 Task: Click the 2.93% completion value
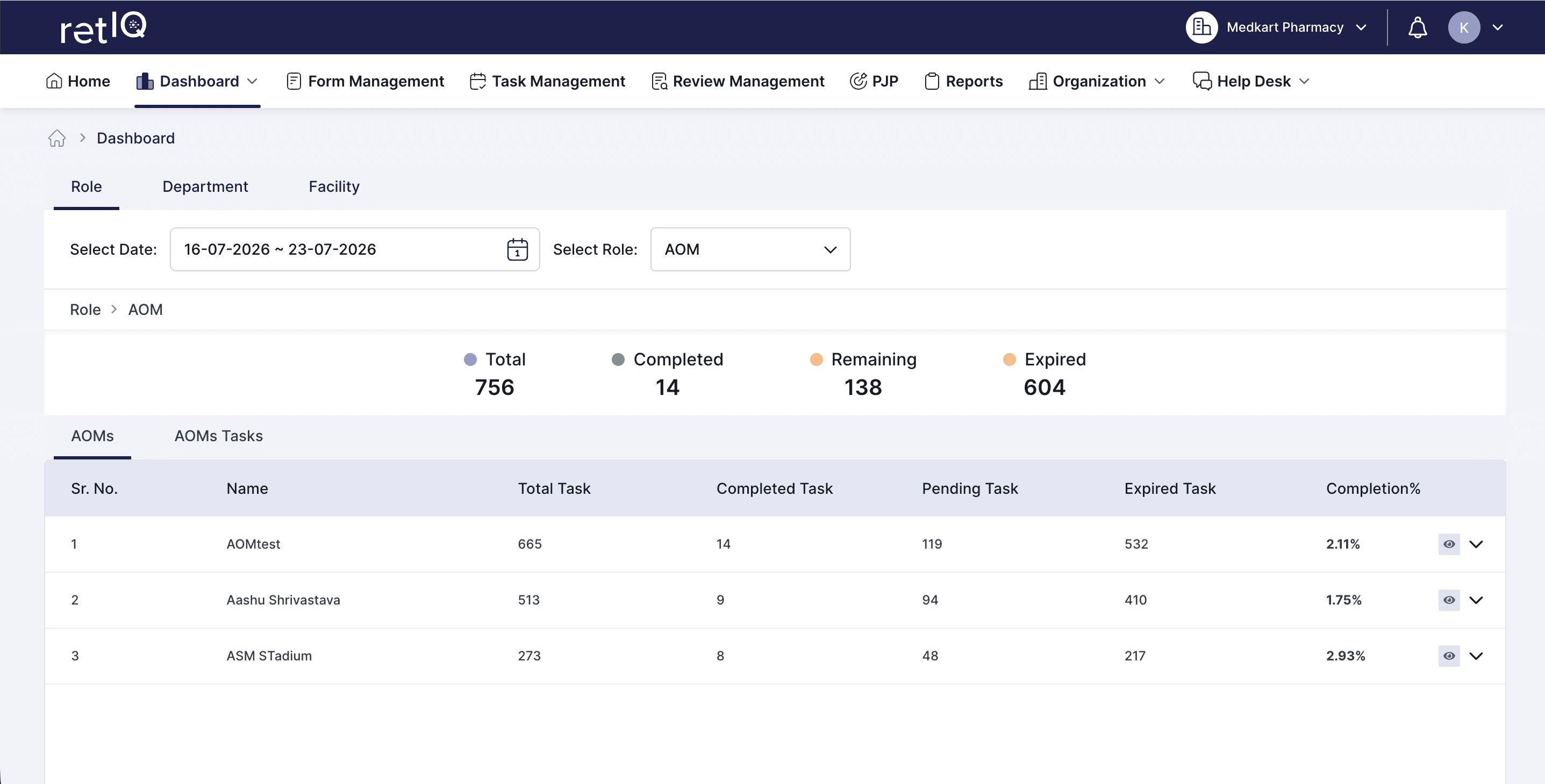pyautogui.click(x=1345, y=656)
